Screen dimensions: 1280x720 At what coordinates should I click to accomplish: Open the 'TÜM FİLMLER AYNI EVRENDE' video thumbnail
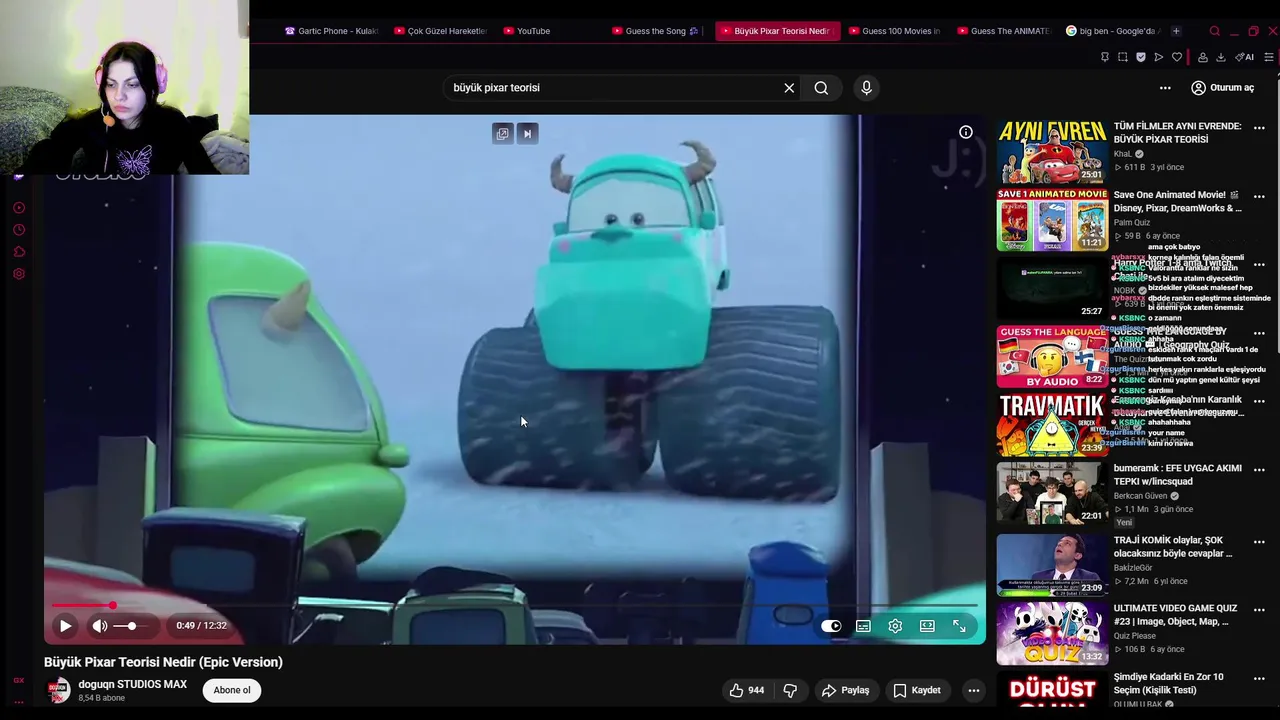[1052, 152]
